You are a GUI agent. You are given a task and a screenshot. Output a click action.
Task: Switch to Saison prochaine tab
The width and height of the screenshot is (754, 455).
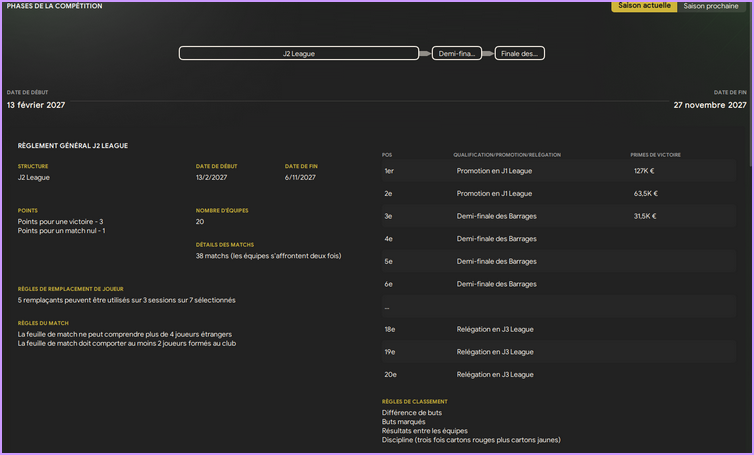coord(711,6)
